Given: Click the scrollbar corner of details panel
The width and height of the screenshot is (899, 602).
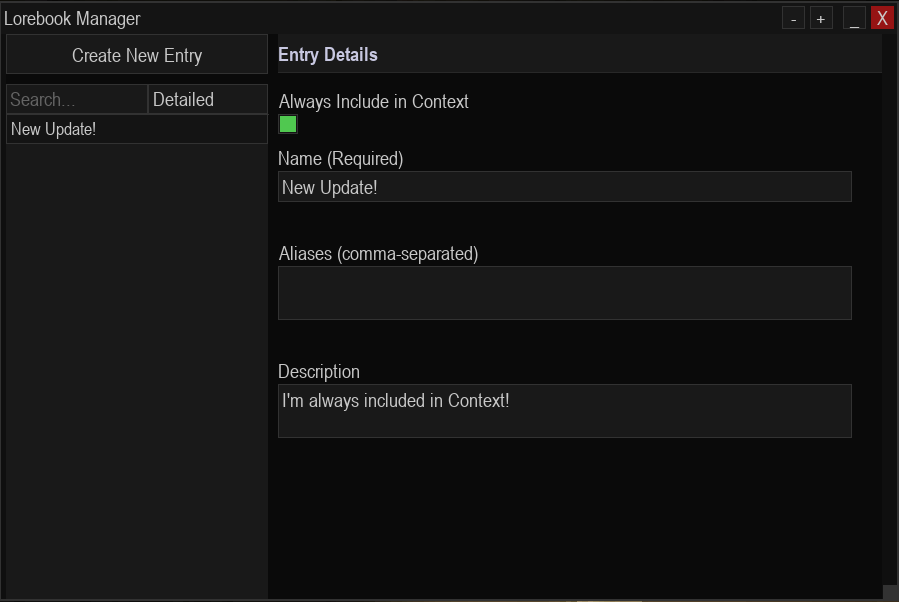Looking at the screenshot, I should (890, 592).
